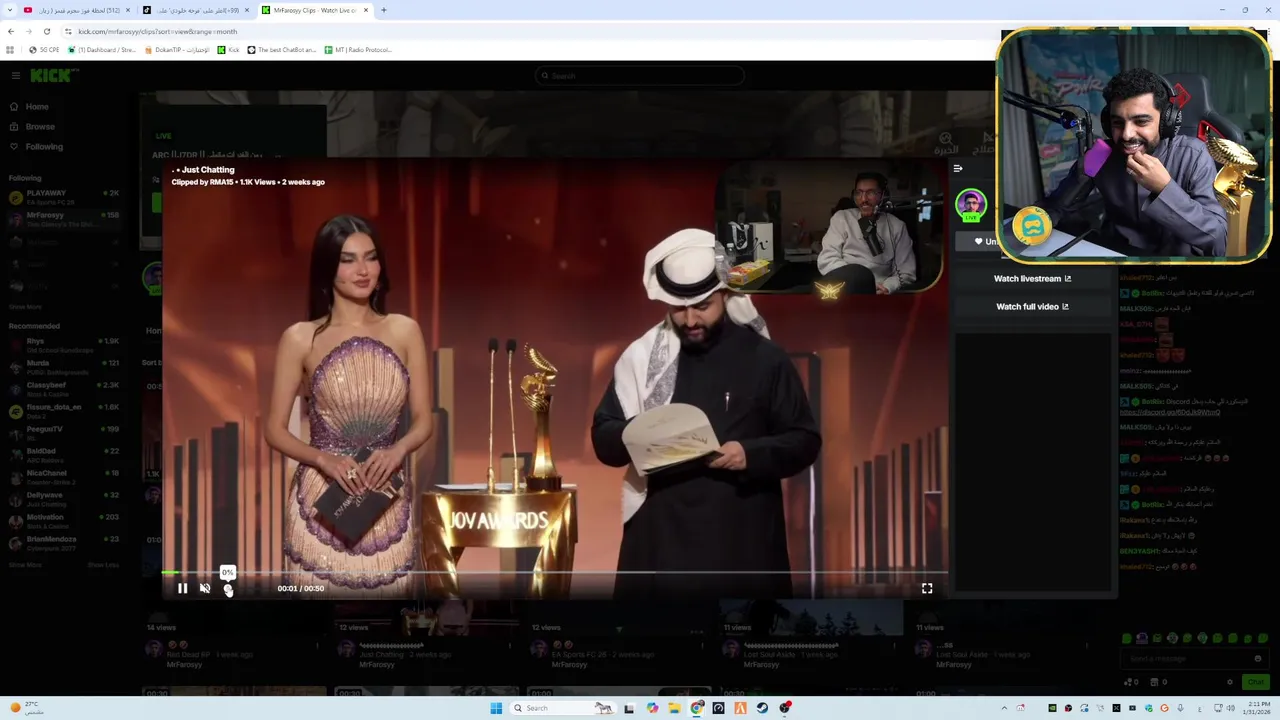The image size is (1280, 720).
Task: Expand Show More under Following
Action: pos(25,307)
